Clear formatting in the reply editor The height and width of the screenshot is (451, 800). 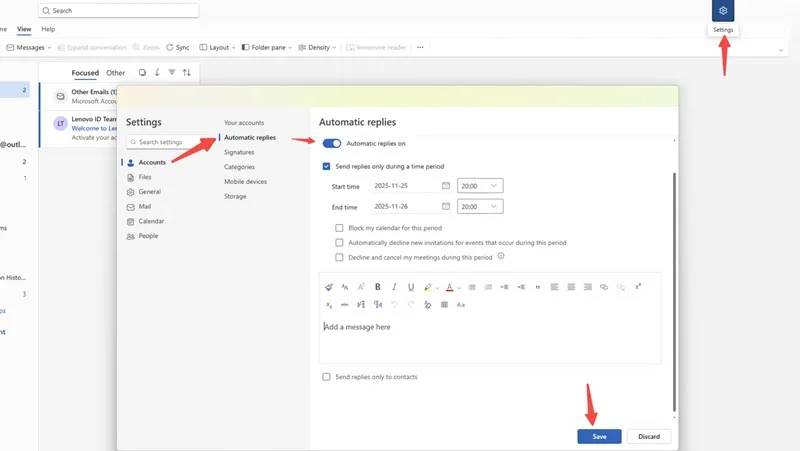pos(428,305)
